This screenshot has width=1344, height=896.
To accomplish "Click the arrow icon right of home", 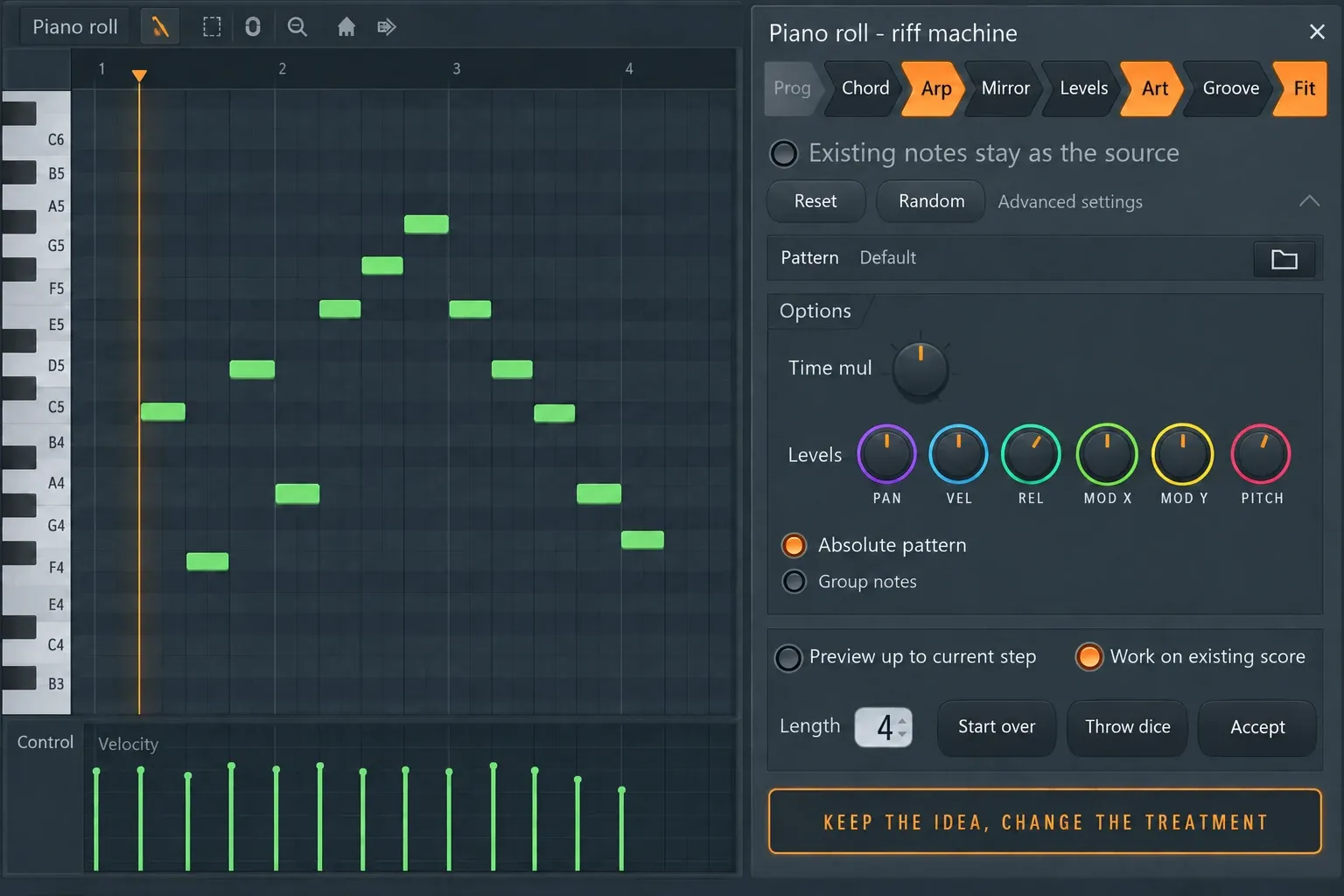I will [x=387, y=27].
